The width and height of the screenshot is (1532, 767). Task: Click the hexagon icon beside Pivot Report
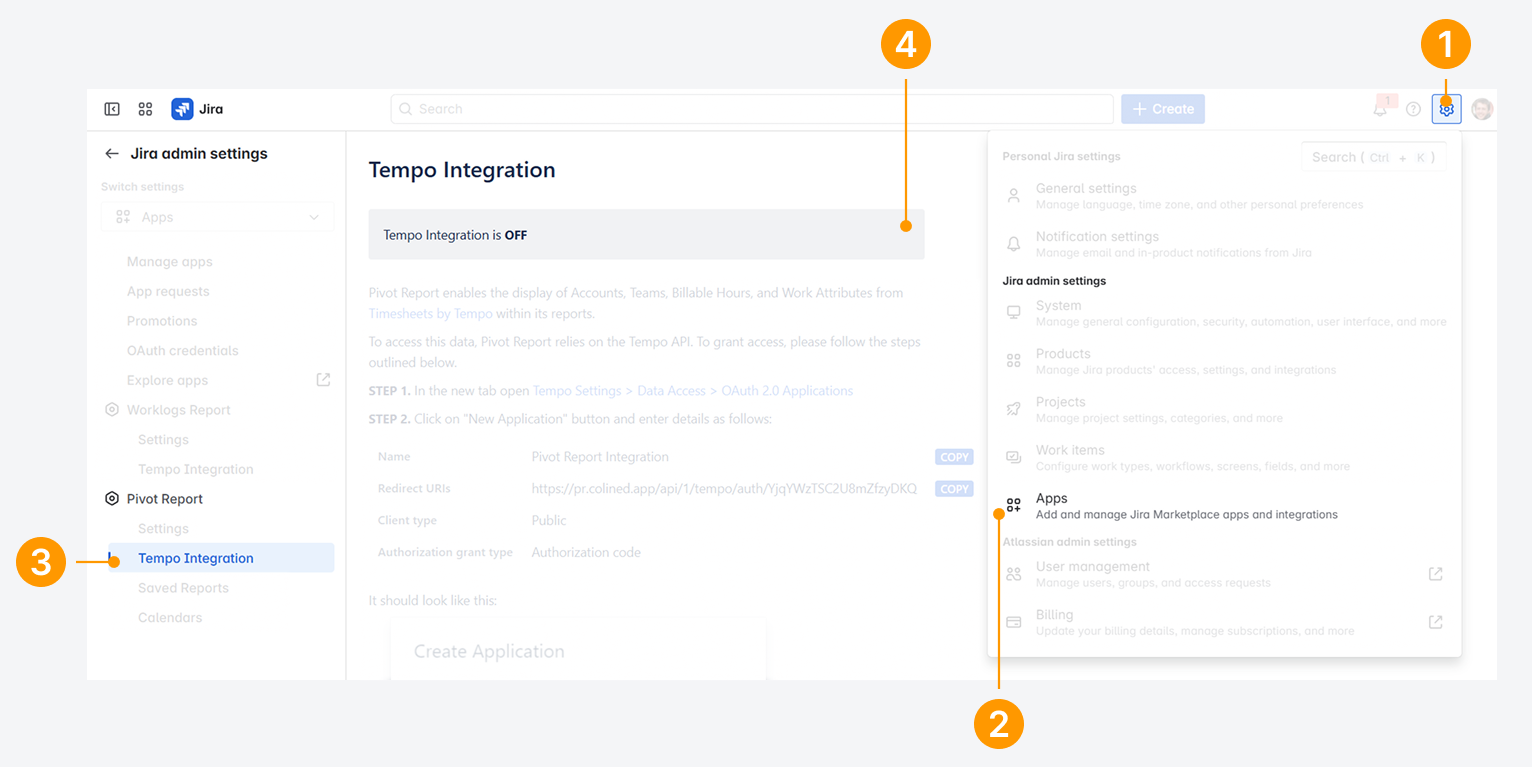pyautogui.click(x=112, y=499)
